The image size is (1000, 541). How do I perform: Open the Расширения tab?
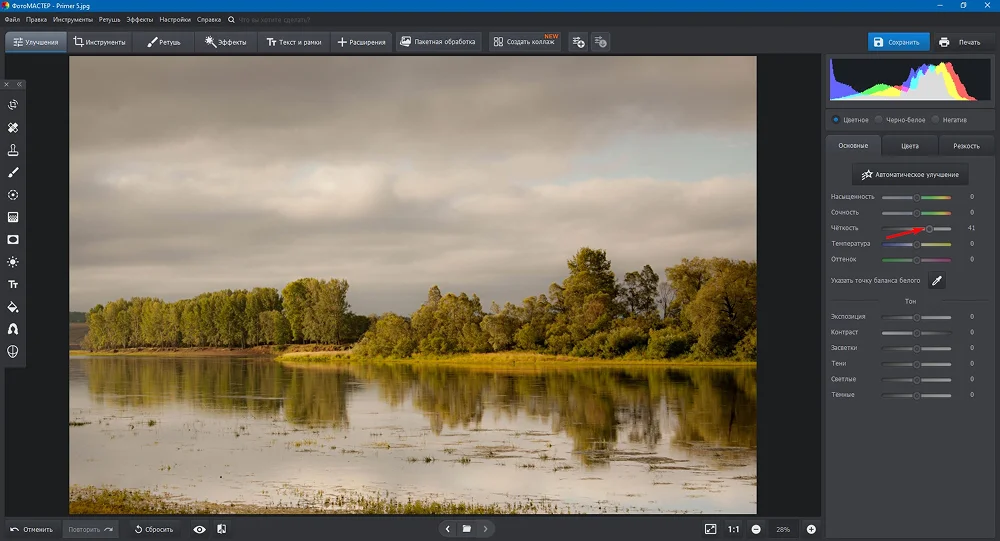[362, 42]
